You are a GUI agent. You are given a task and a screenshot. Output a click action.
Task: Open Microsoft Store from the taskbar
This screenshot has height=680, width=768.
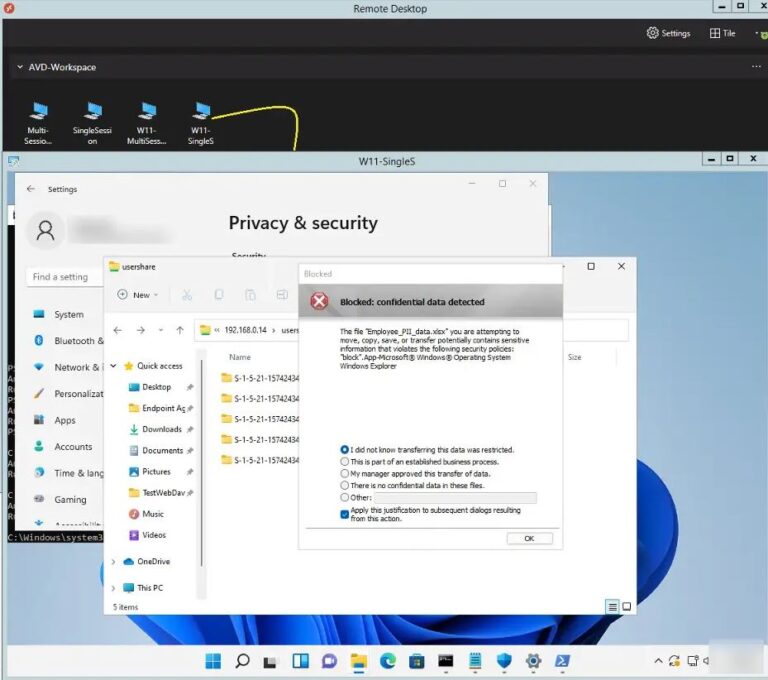(x=416, y=661)
